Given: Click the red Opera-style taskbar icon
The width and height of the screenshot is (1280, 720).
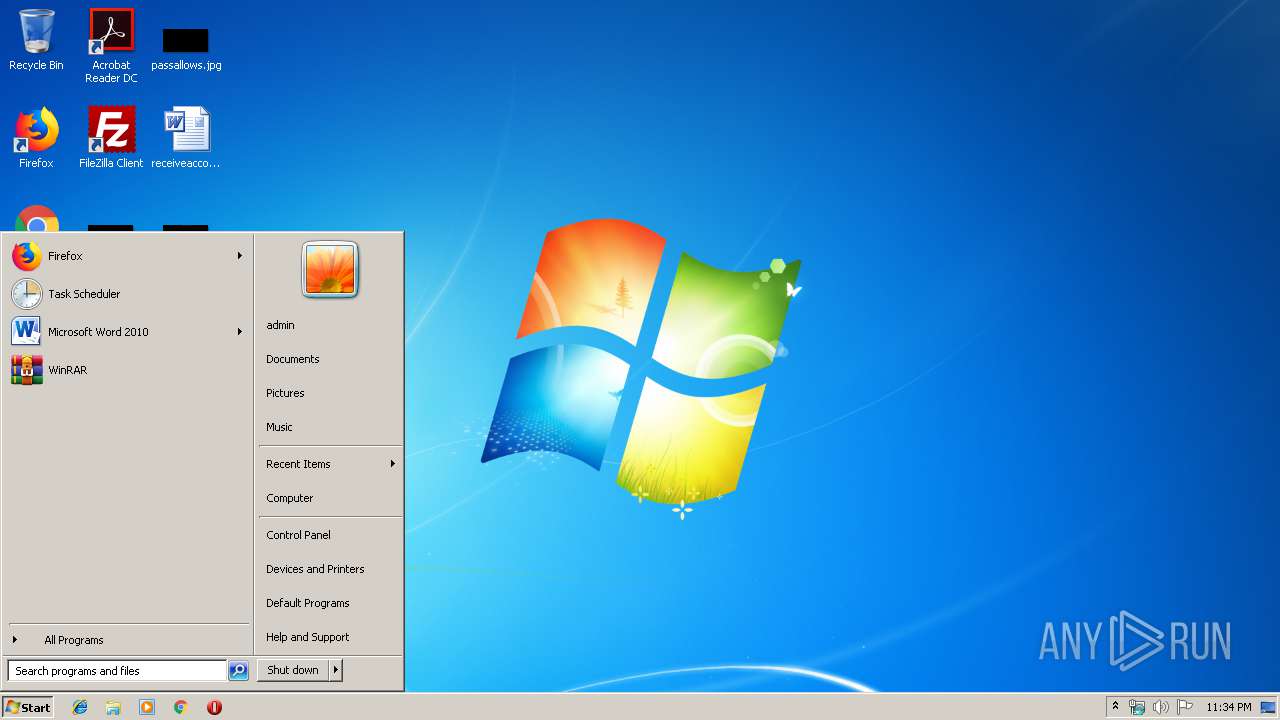Looking at the screenshot, I should click(214, 707).
